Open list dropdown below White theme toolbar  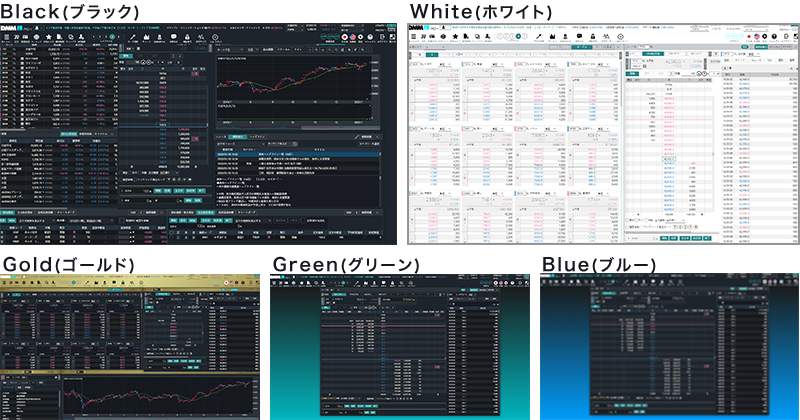435,47
